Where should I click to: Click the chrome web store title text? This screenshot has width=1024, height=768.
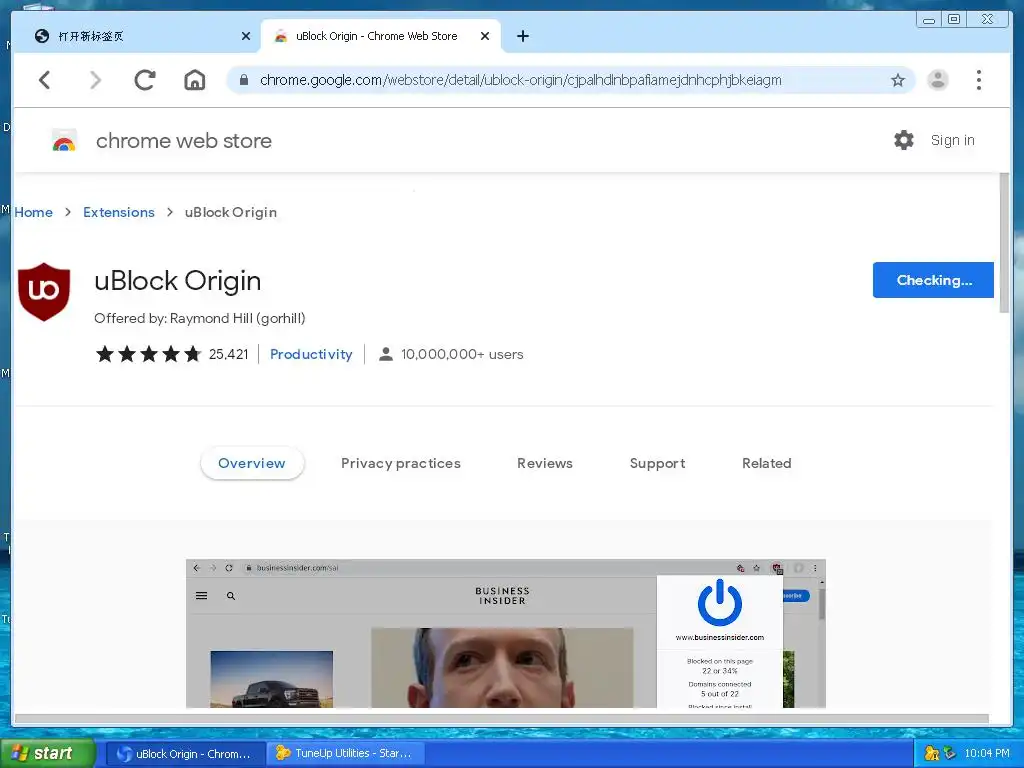[184, 140]
